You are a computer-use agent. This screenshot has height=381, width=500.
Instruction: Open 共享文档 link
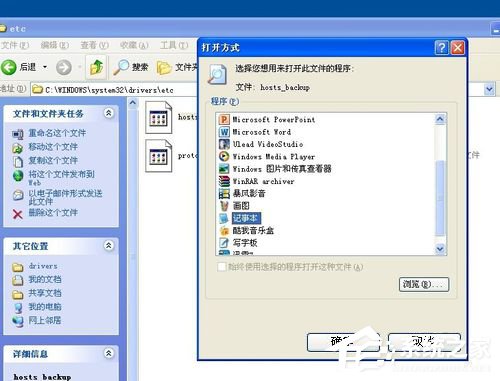point(45,293)
